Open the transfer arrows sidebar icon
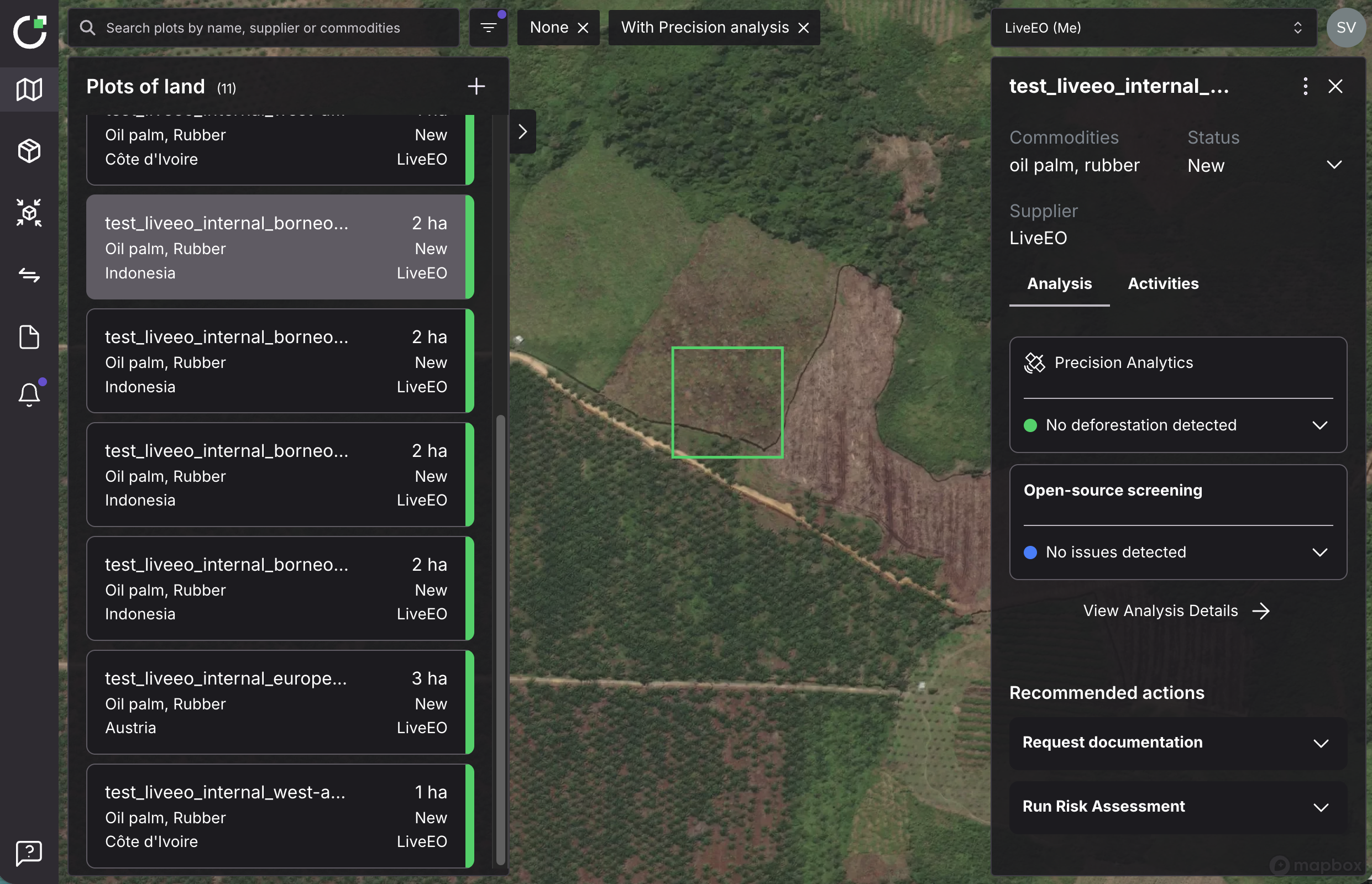 (29, 275)
